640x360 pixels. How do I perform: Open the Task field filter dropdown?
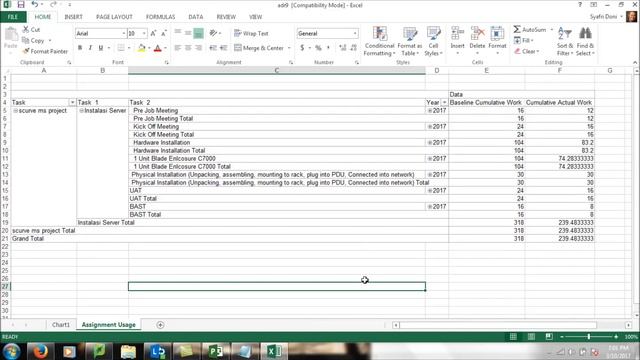pyautogui.click(x=72, y=102)
